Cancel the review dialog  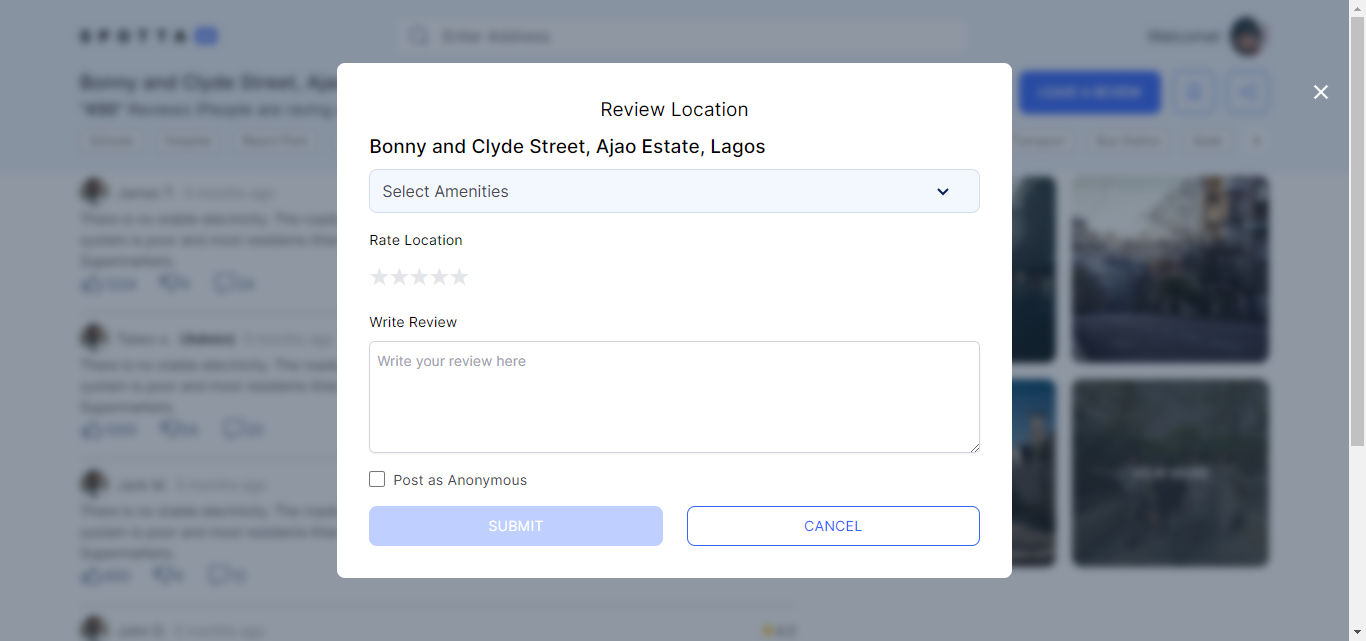(x=833, y=526)
